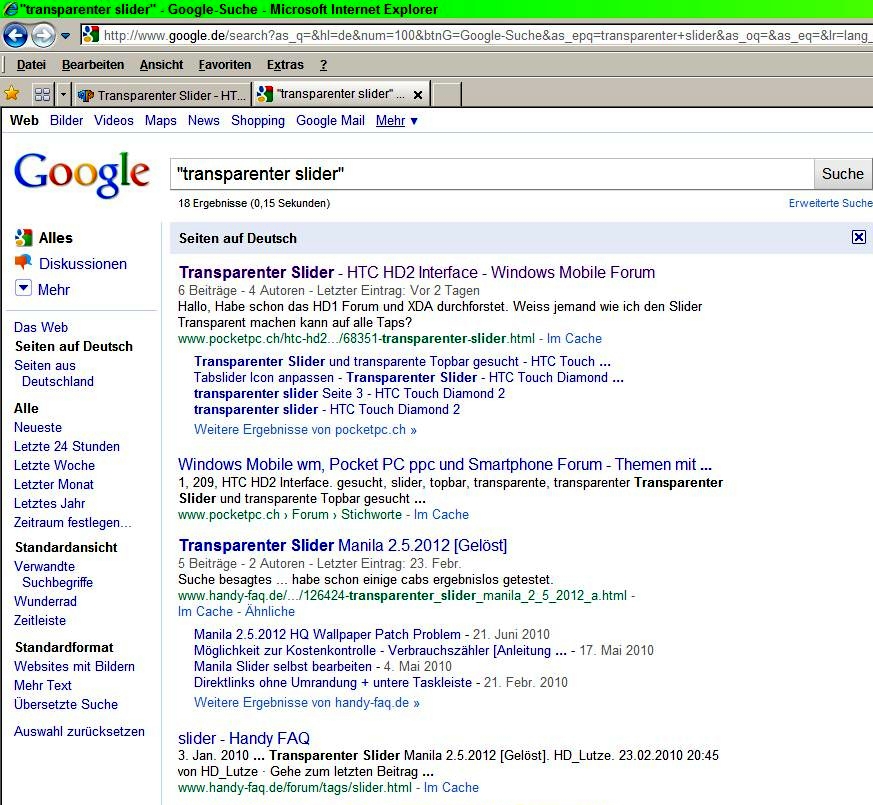Select the Zeitleiste view
This screenshot has width=873, height=805.
click(x=40, y=620)
